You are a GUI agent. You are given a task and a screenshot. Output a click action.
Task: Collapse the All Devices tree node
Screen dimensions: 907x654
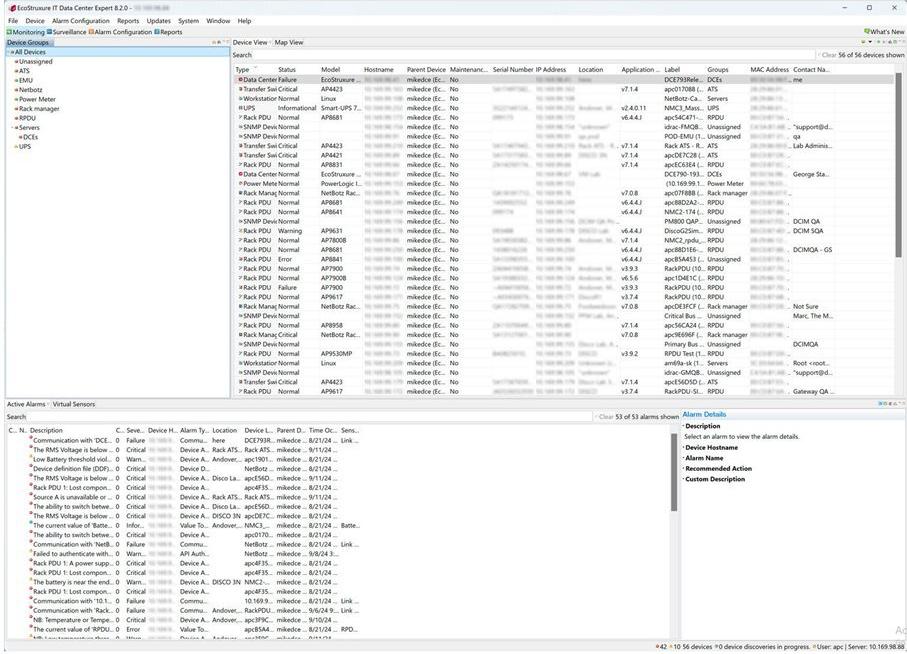tap(10, 52)
